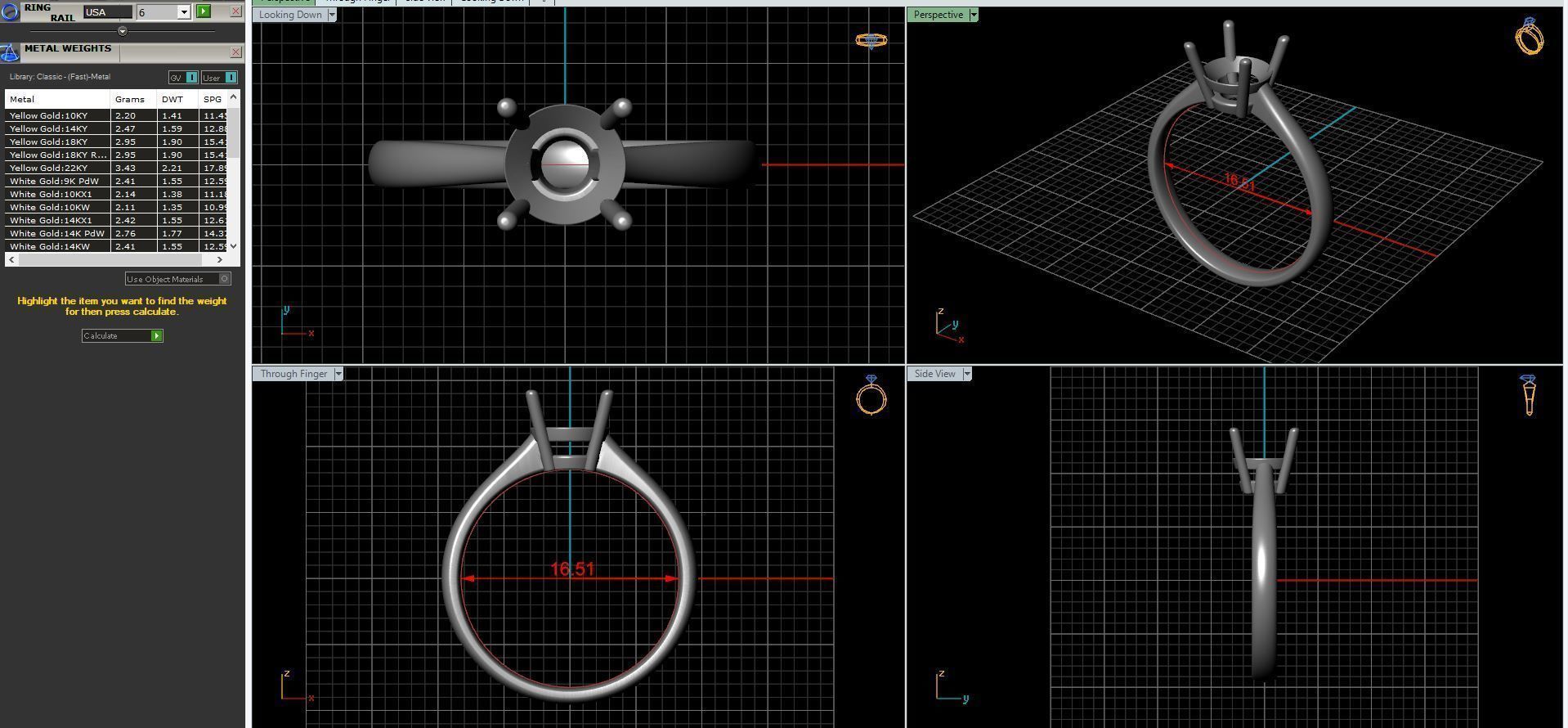Open the Side View viewport menu arrow

967,374
